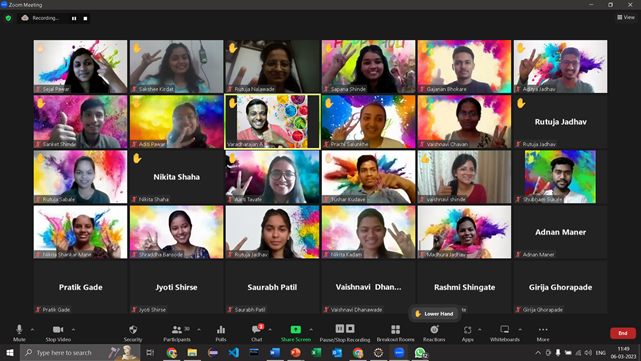The height and width of the screenshot is (361, 641).
Task: Stop the recording in the top indicator
Action: [x=85, y=18]
